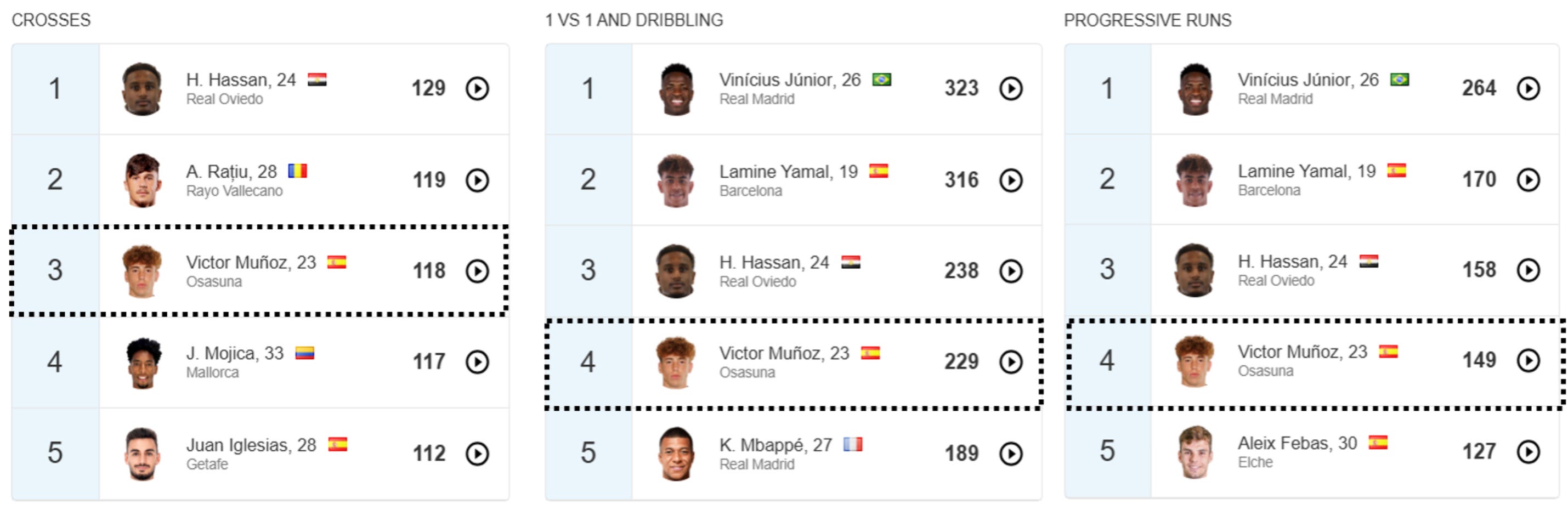Click Lamine Yamal's photo in Progressive Runs
This screenshot has height=521, width=1568.
point(1195,180)
